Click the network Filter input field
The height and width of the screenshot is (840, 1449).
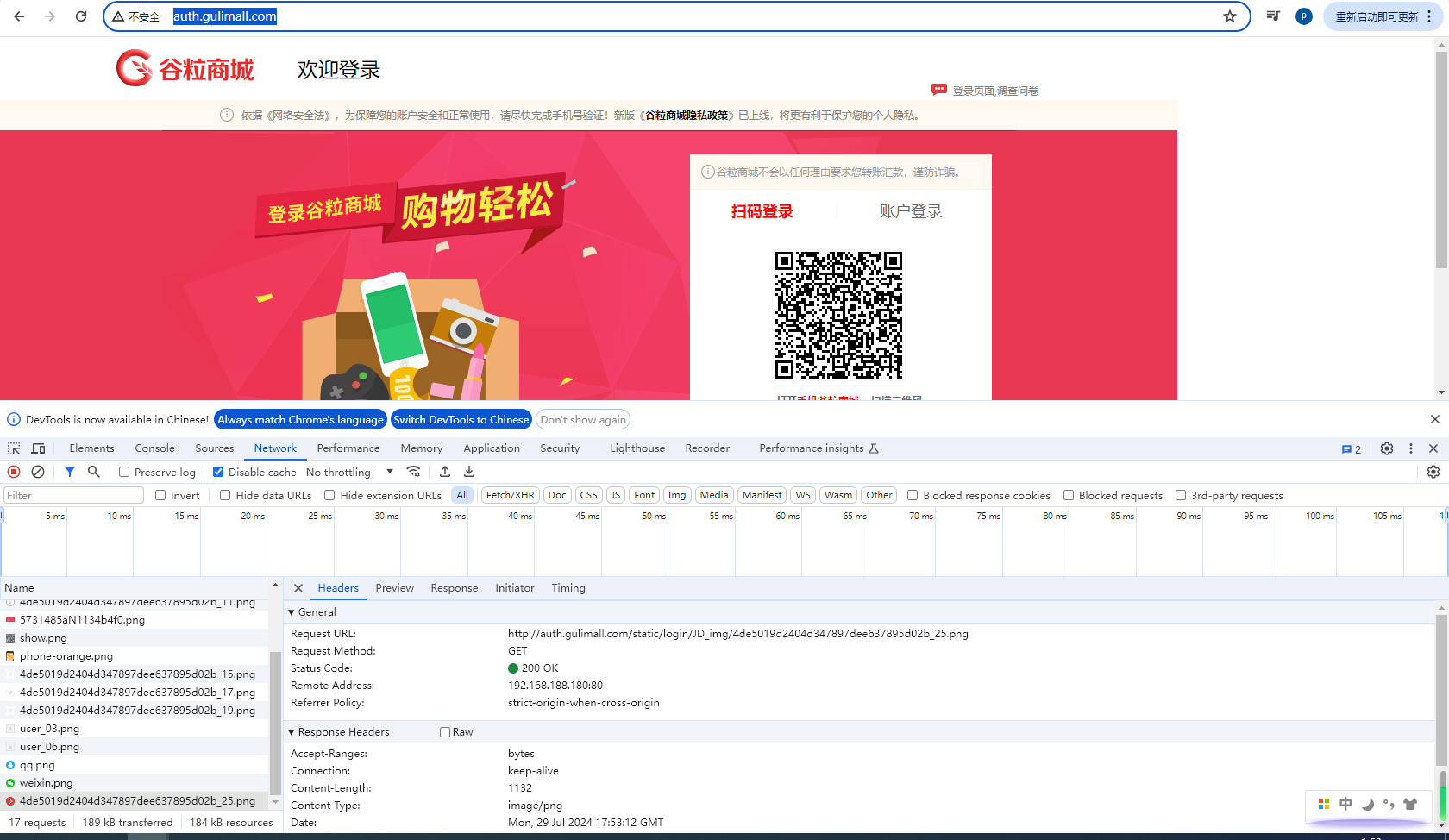pos(73,495)
